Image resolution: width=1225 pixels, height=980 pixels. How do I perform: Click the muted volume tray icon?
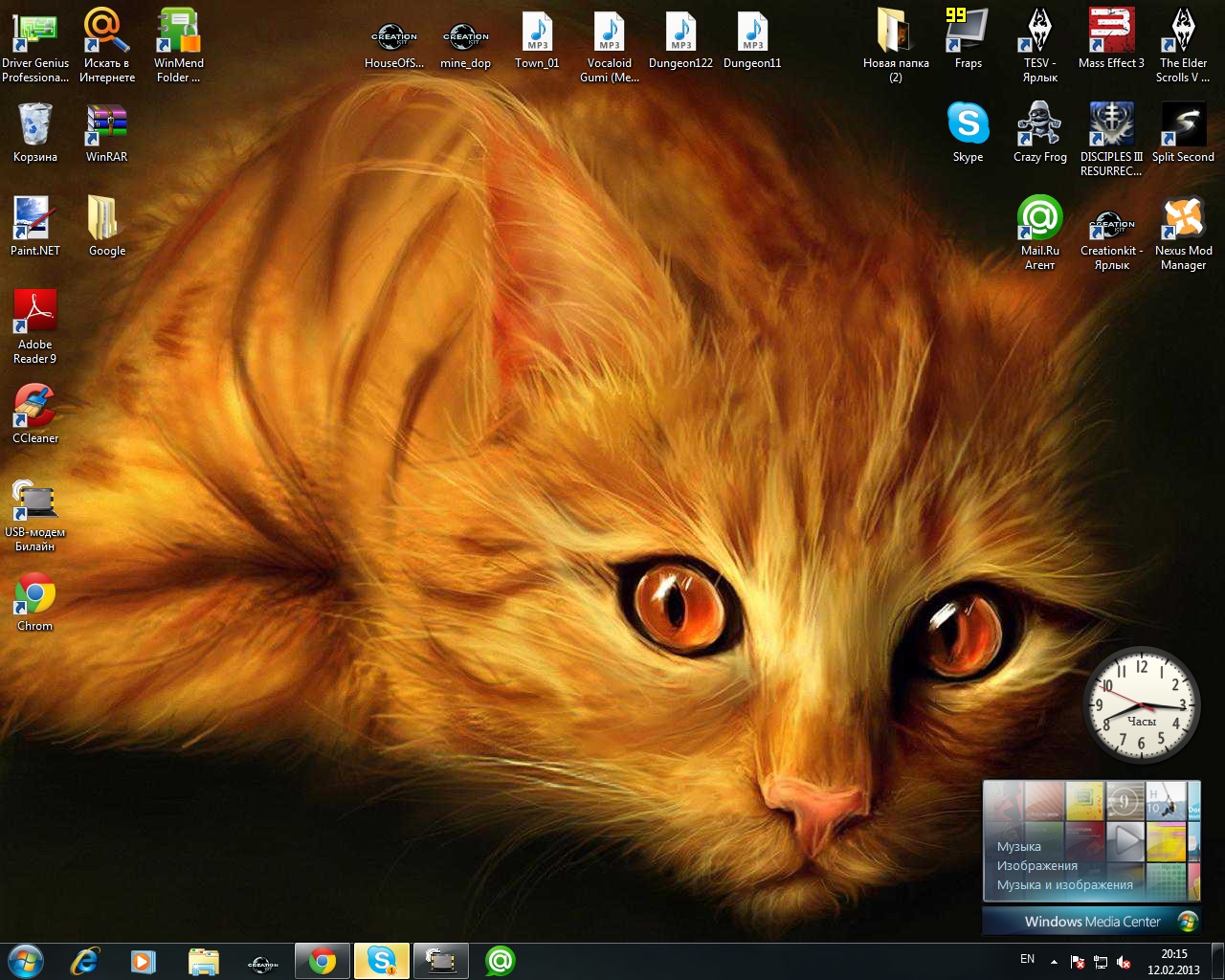coord(1125,962)
